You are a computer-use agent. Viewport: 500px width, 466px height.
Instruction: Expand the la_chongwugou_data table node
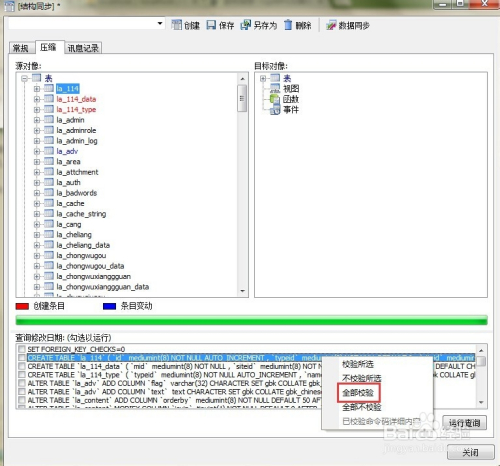[x=37, y=266]
